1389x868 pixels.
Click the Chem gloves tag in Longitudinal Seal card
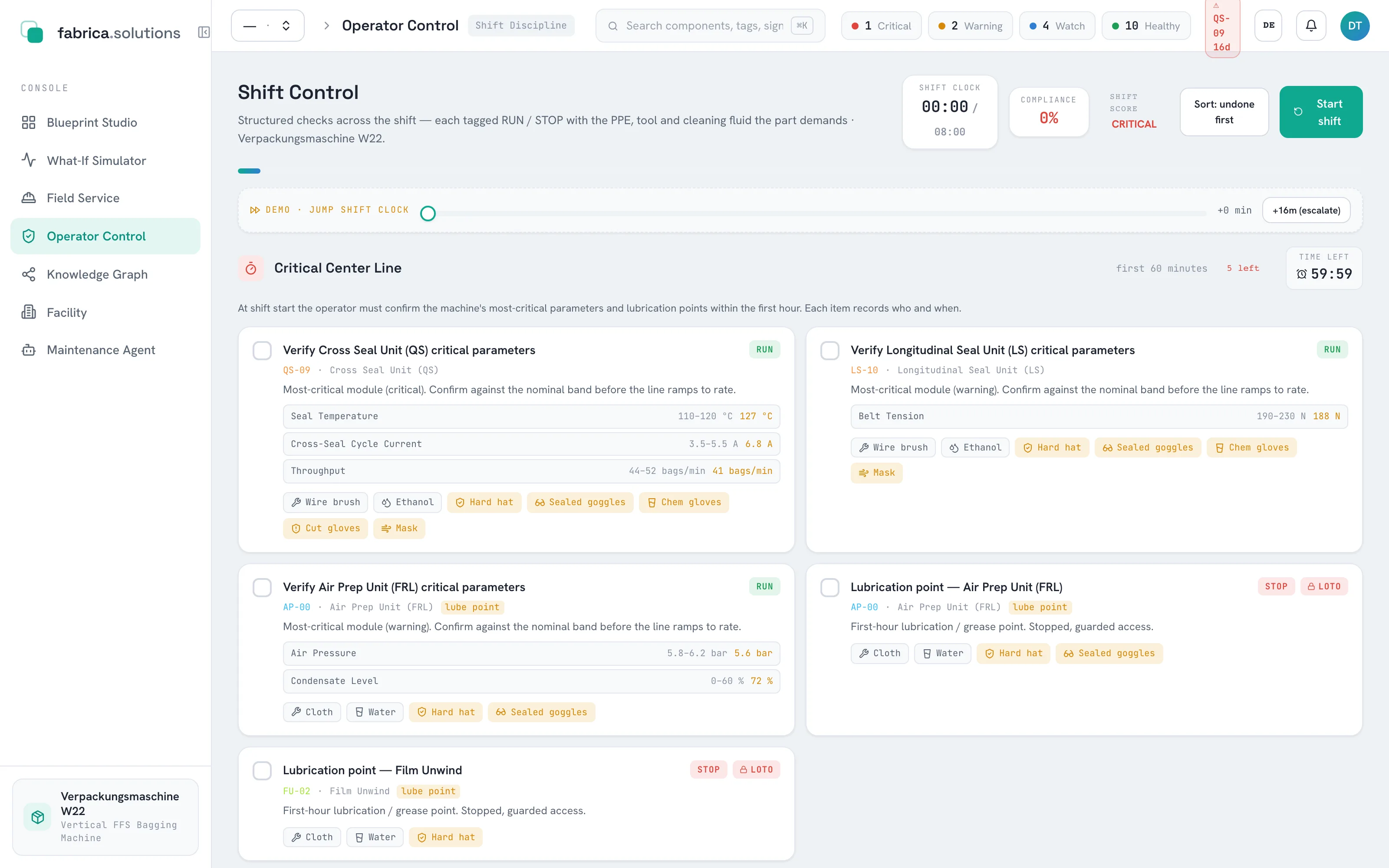pos(1252,447)
